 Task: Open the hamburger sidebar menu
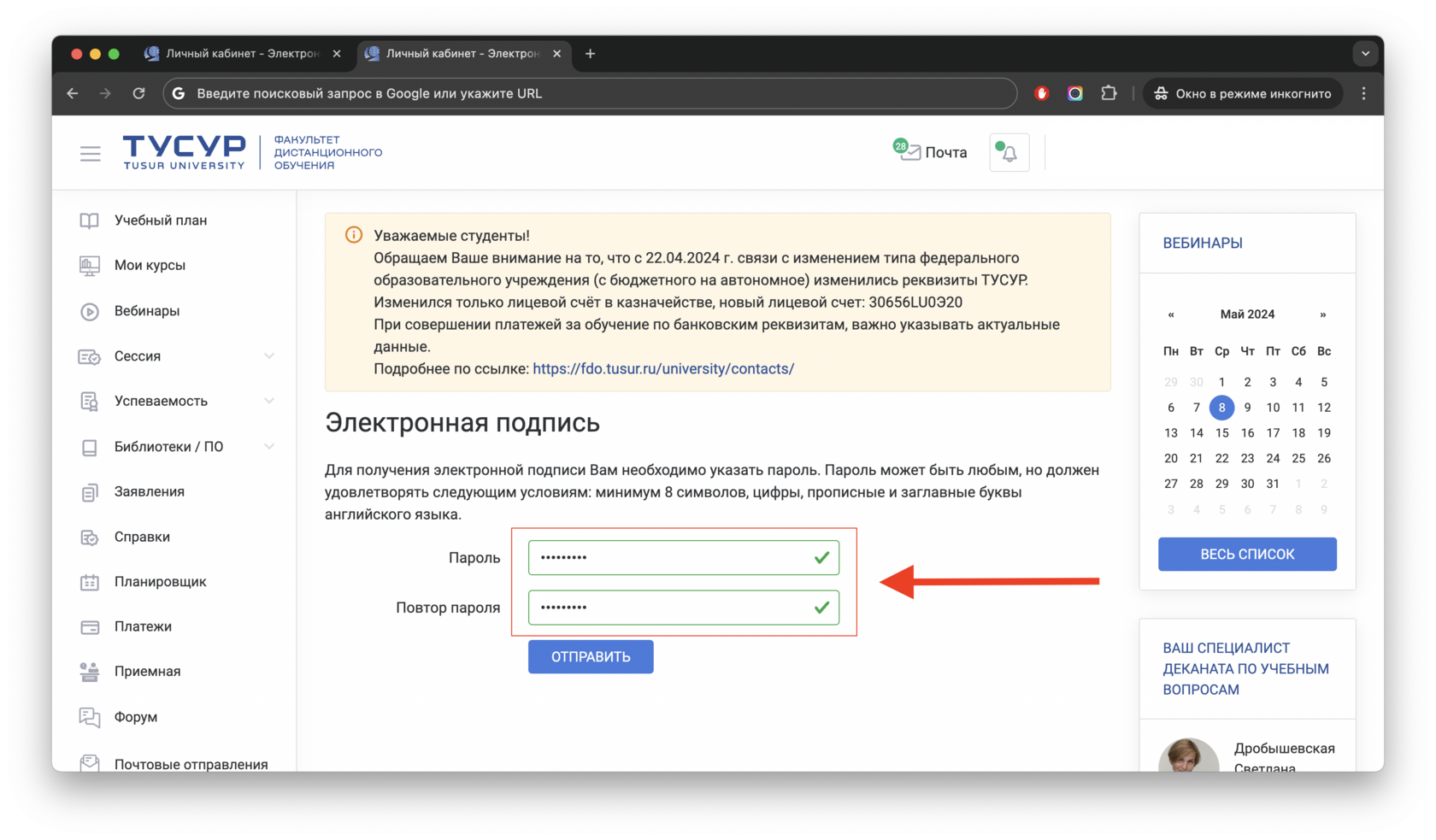90,153
